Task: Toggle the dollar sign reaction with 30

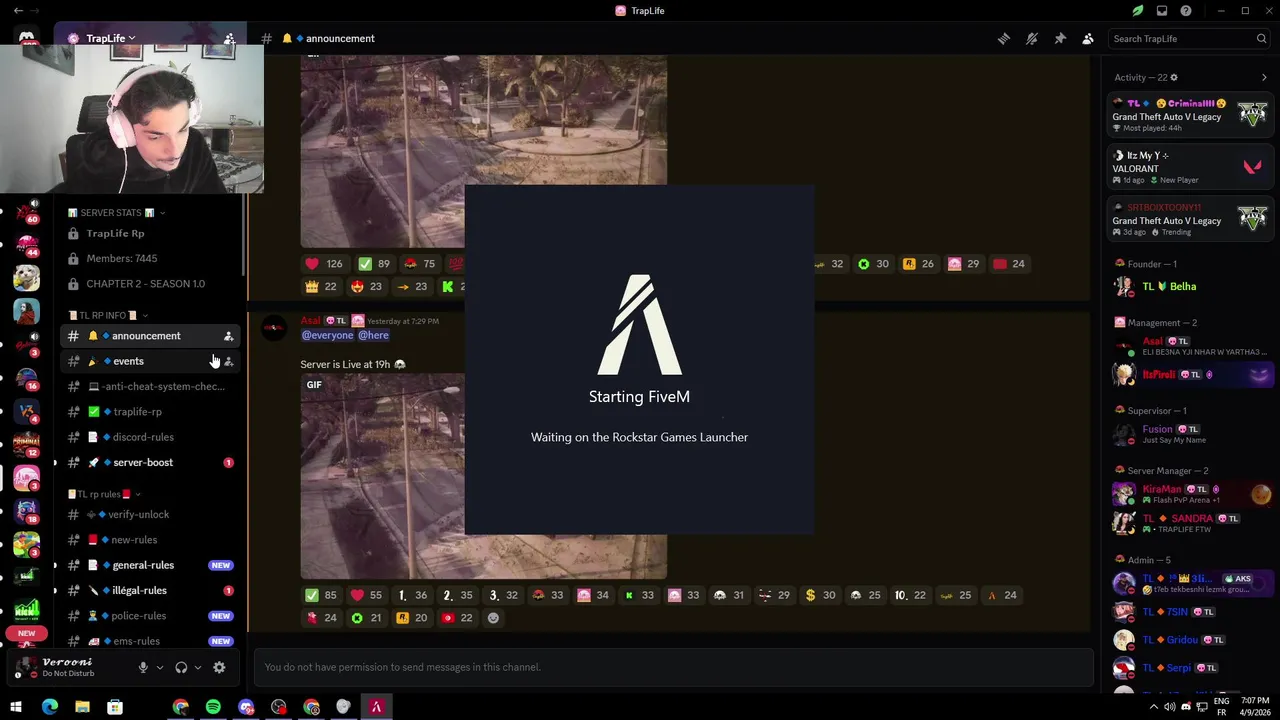Action: click(820, 595)
